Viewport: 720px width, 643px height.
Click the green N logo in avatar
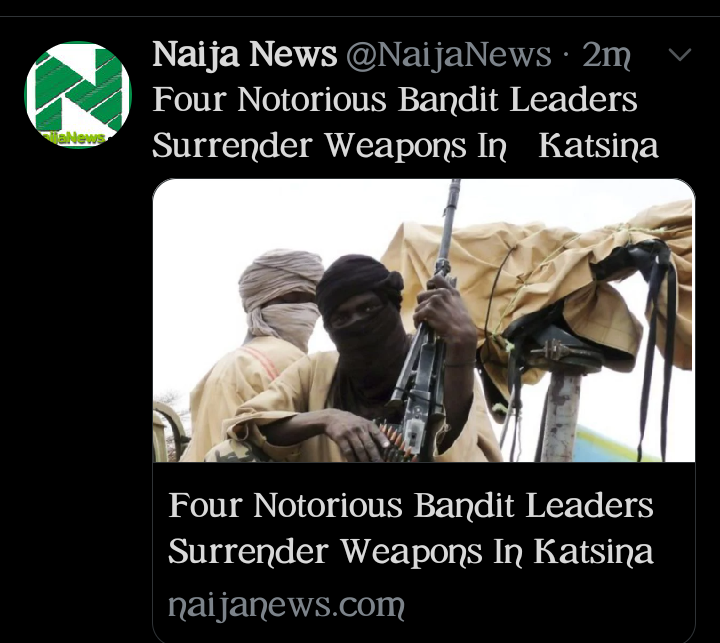point(79,89)
